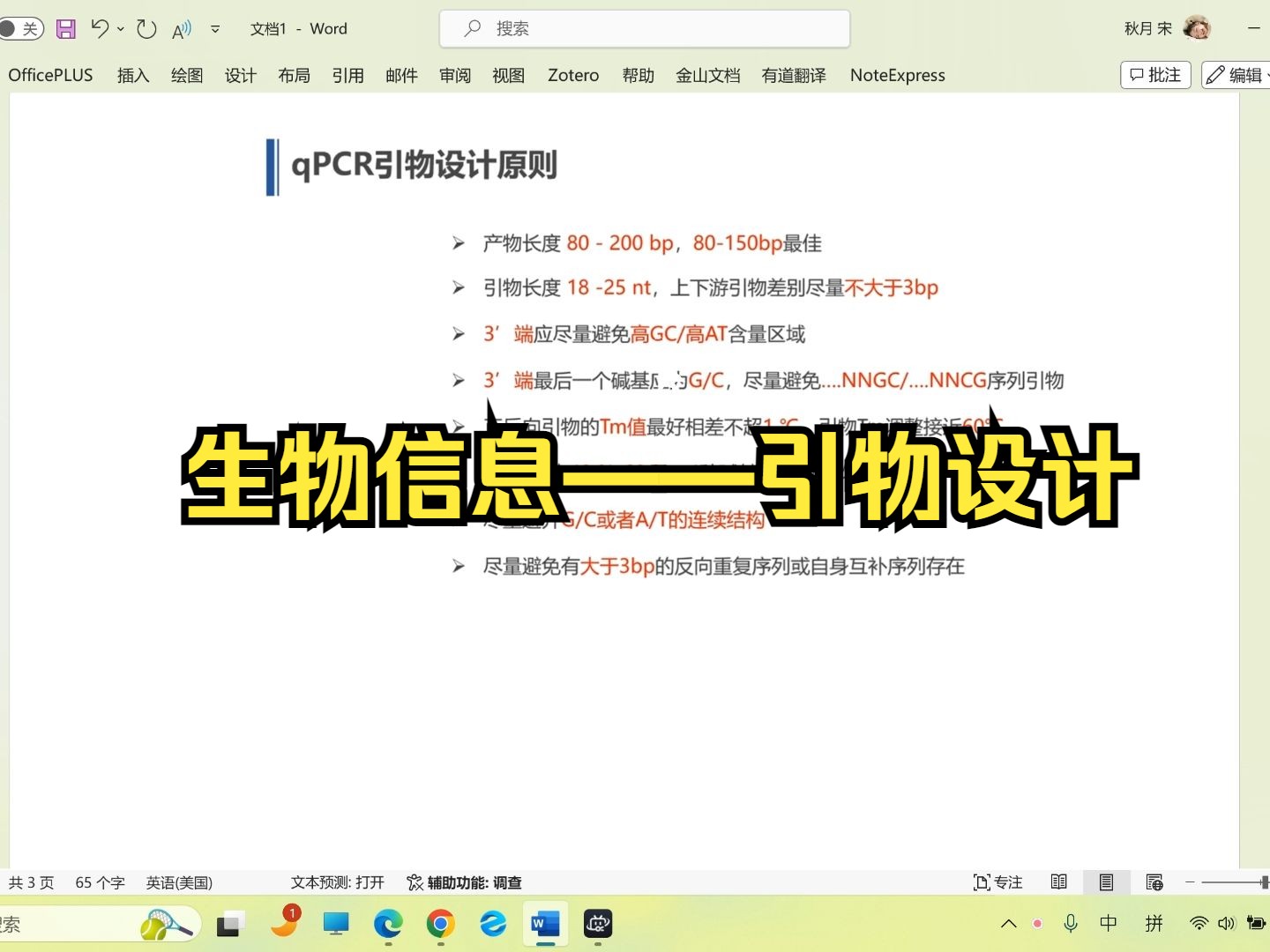Click the 搜索 search box

pos(645,28)
